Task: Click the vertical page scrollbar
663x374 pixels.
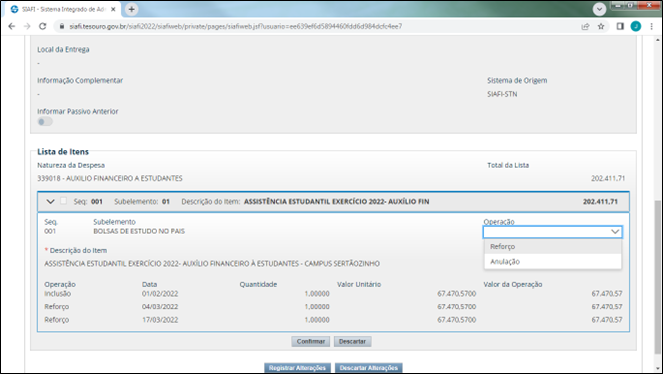Action: point(658,277)
